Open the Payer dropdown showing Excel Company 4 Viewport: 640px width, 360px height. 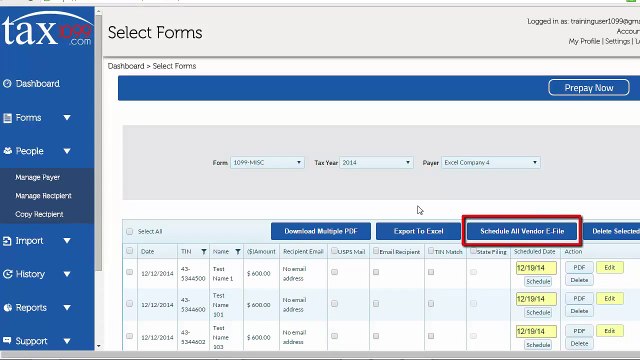pyautogui.click(x=491, y=162)
